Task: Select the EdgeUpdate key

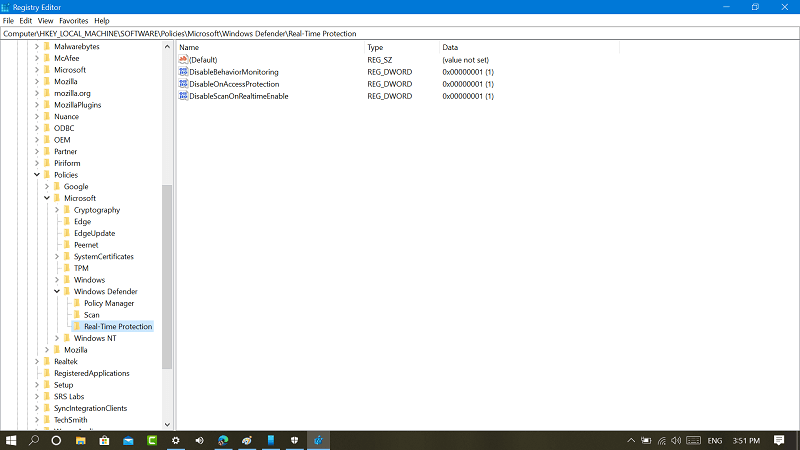Action: point(94,233)
